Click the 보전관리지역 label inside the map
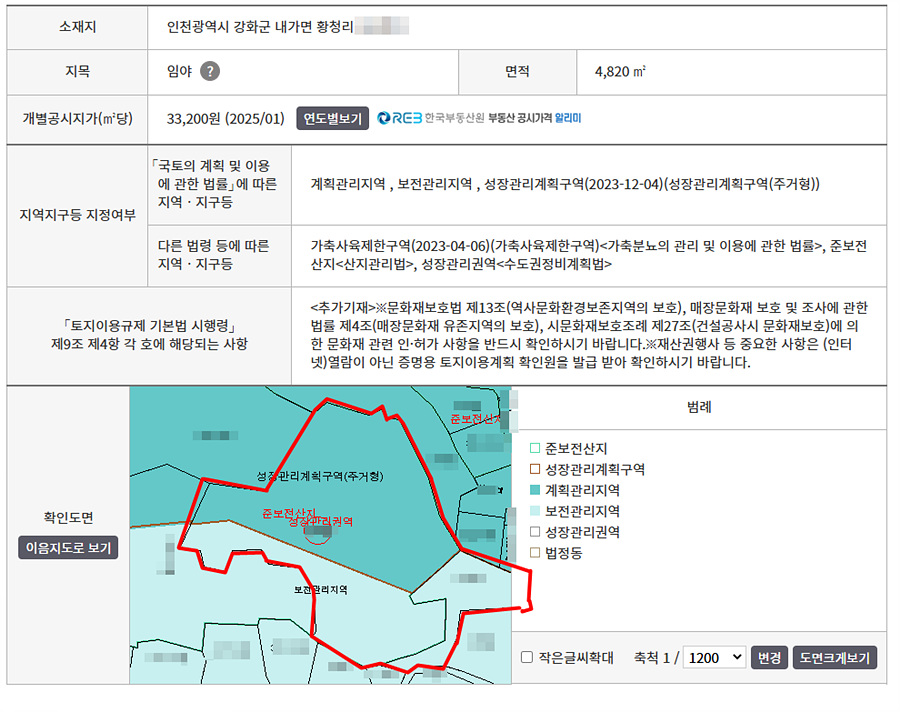 320,590
